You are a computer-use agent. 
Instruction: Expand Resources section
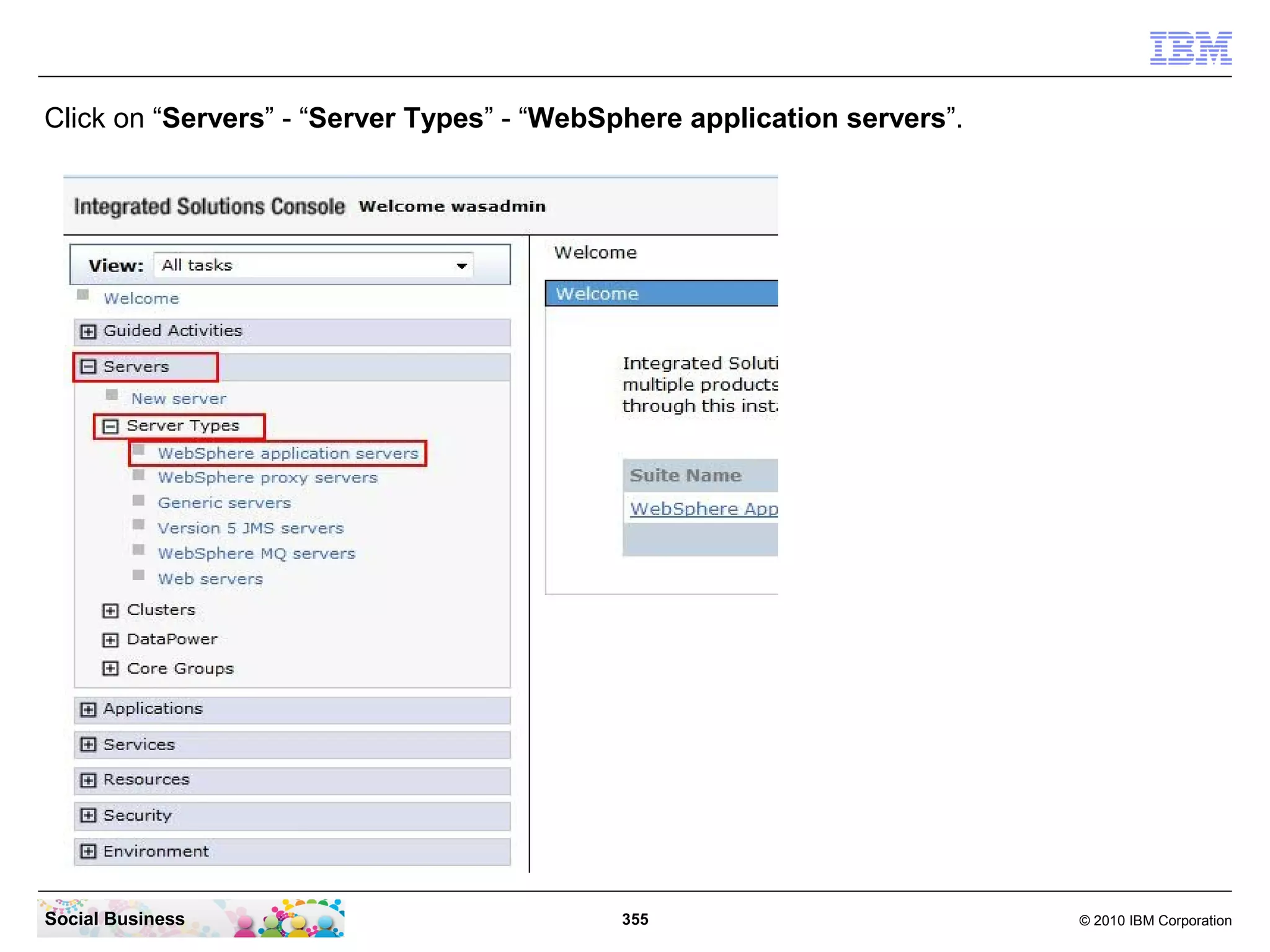(x=89, y=780)
